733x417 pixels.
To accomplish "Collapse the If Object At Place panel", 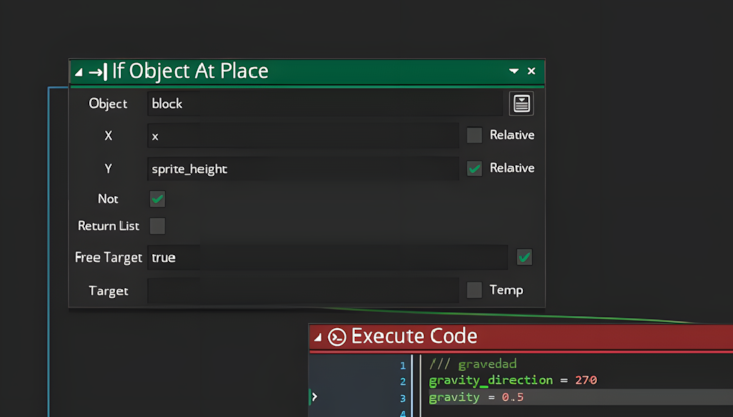I will point(79,72).
